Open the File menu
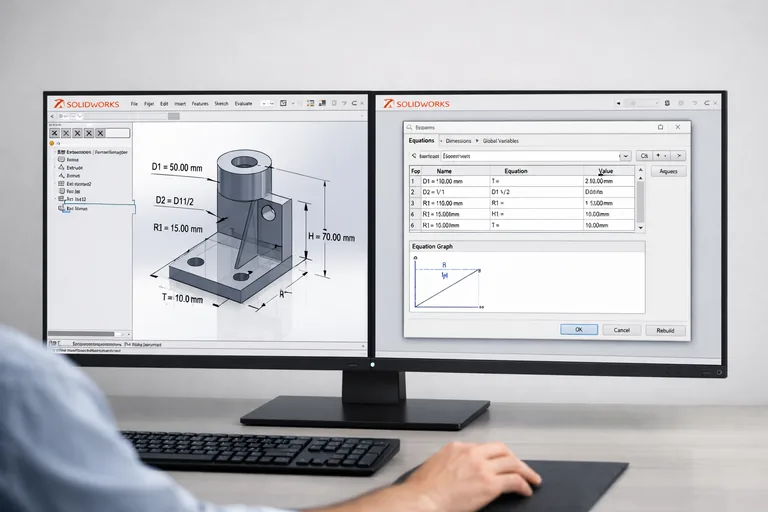This screenshot has height=512, width=768. click(x=134, y=104)
